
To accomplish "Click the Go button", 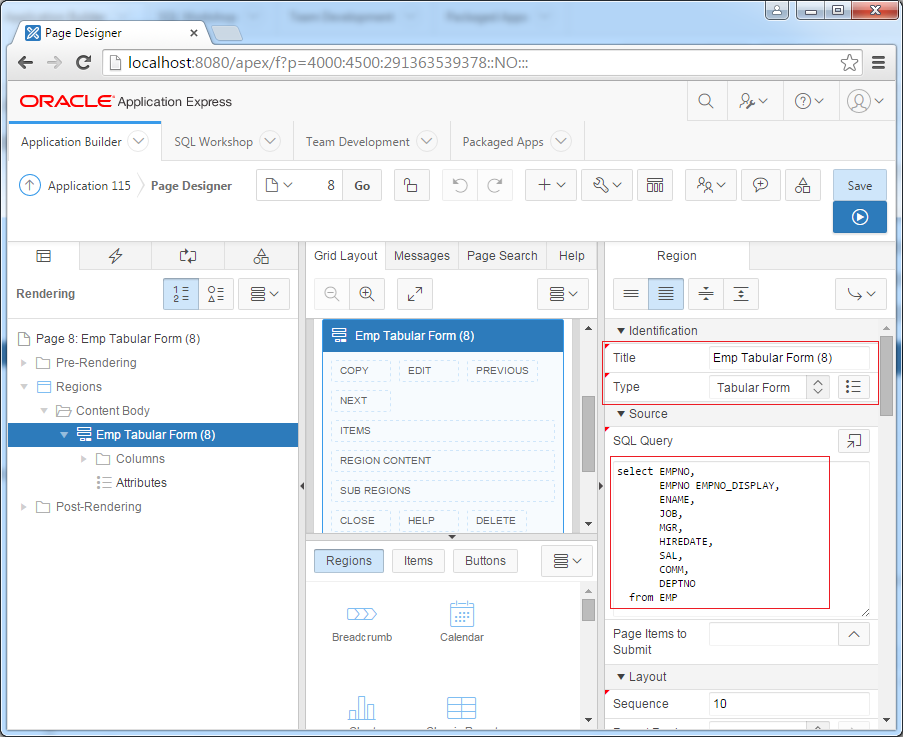I will pyautogui.click(x=362, y=185).
